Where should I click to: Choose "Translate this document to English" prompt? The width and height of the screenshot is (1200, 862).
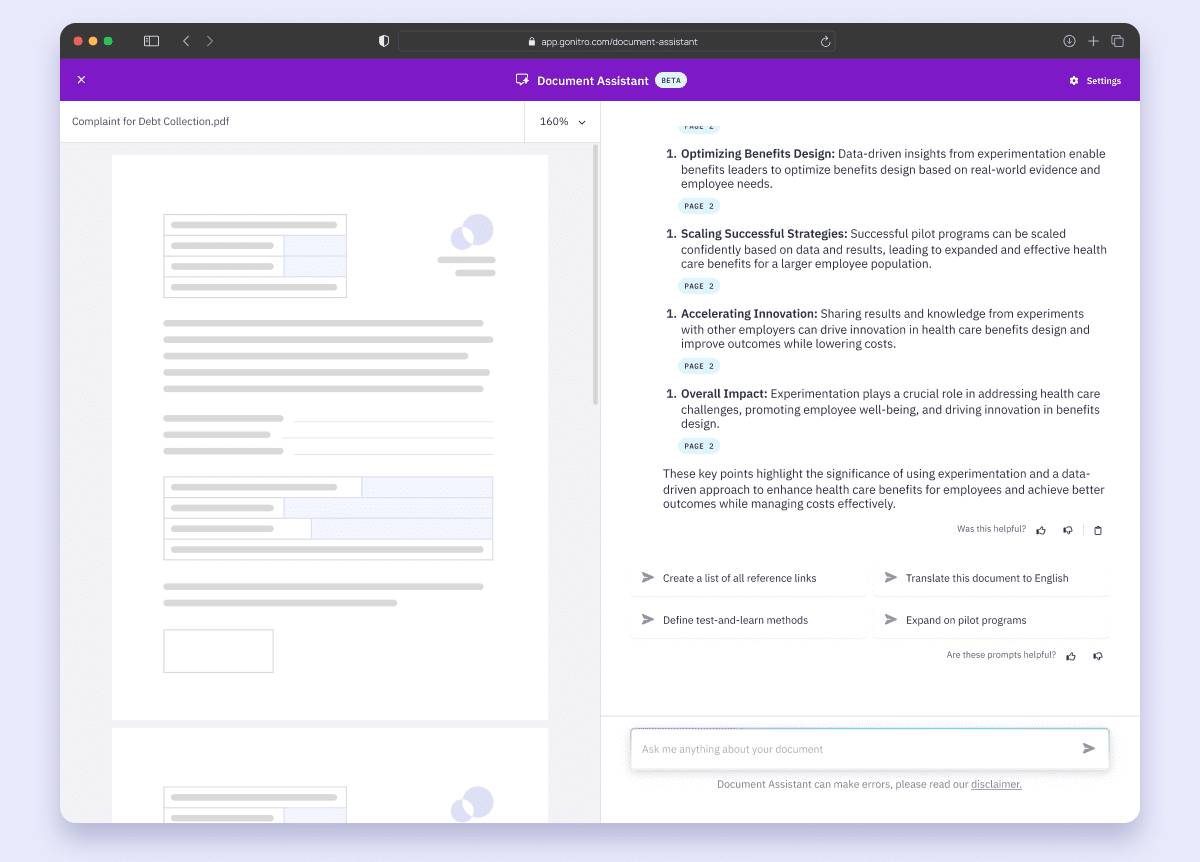pyautogui.click(x=991, y=578)
